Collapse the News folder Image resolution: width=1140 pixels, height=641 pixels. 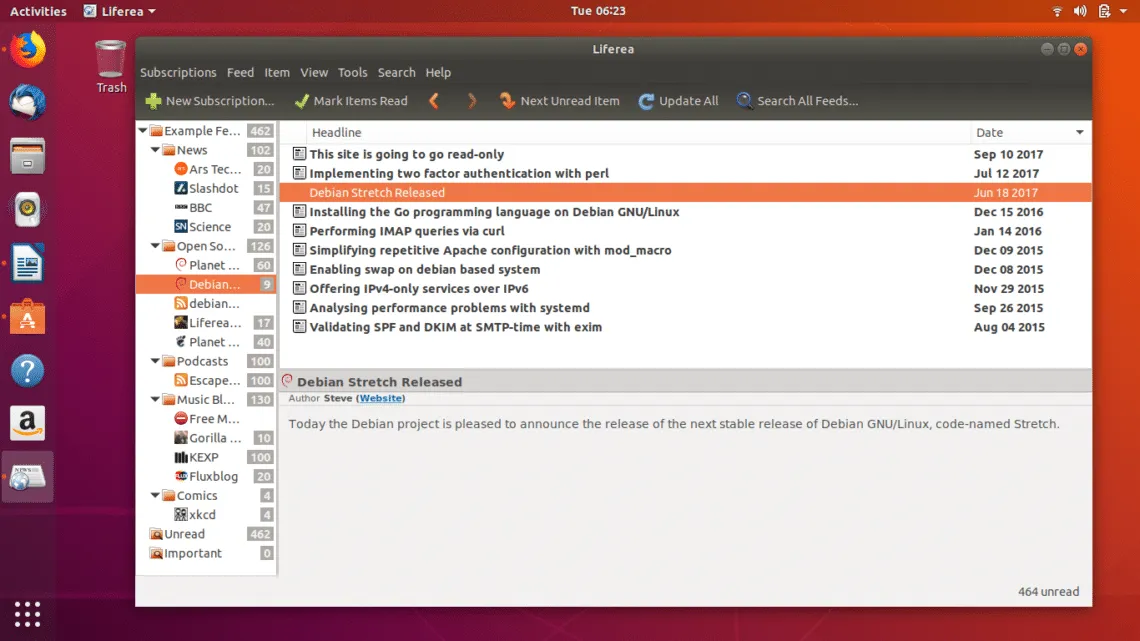(155, 151)
